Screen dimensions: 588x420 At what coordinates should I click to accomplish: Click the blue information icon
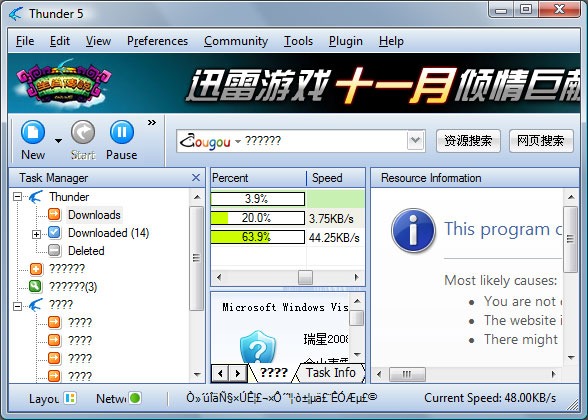point(413,230)
